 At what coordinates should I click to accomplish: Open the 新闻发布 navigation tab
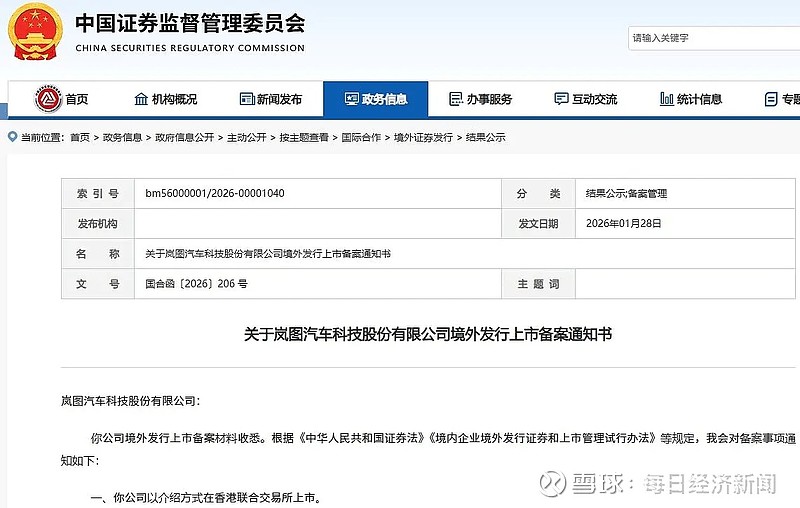(270, 99)
